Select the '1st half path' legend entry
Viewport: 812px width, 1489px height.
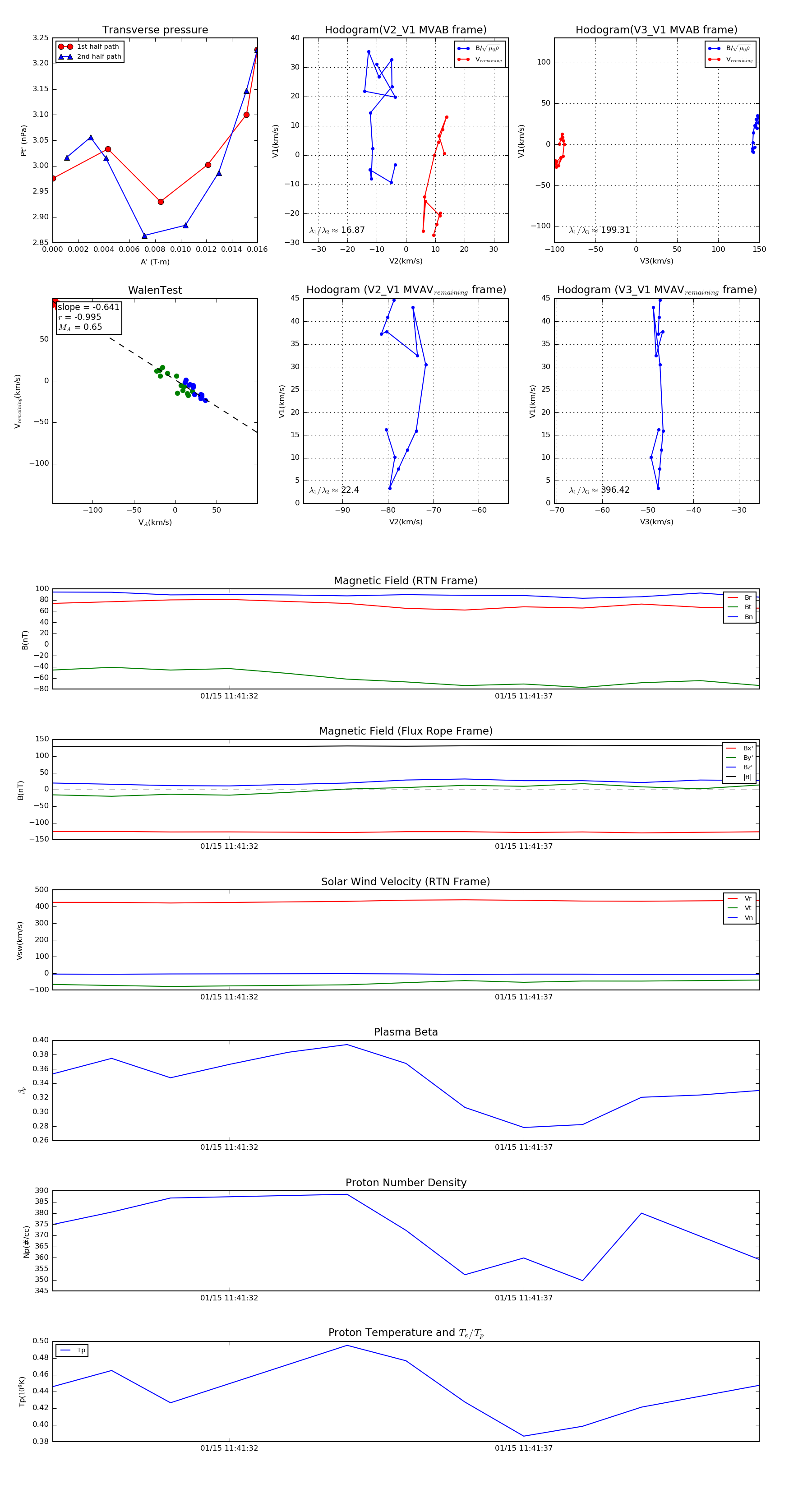(x=89, y=47)
